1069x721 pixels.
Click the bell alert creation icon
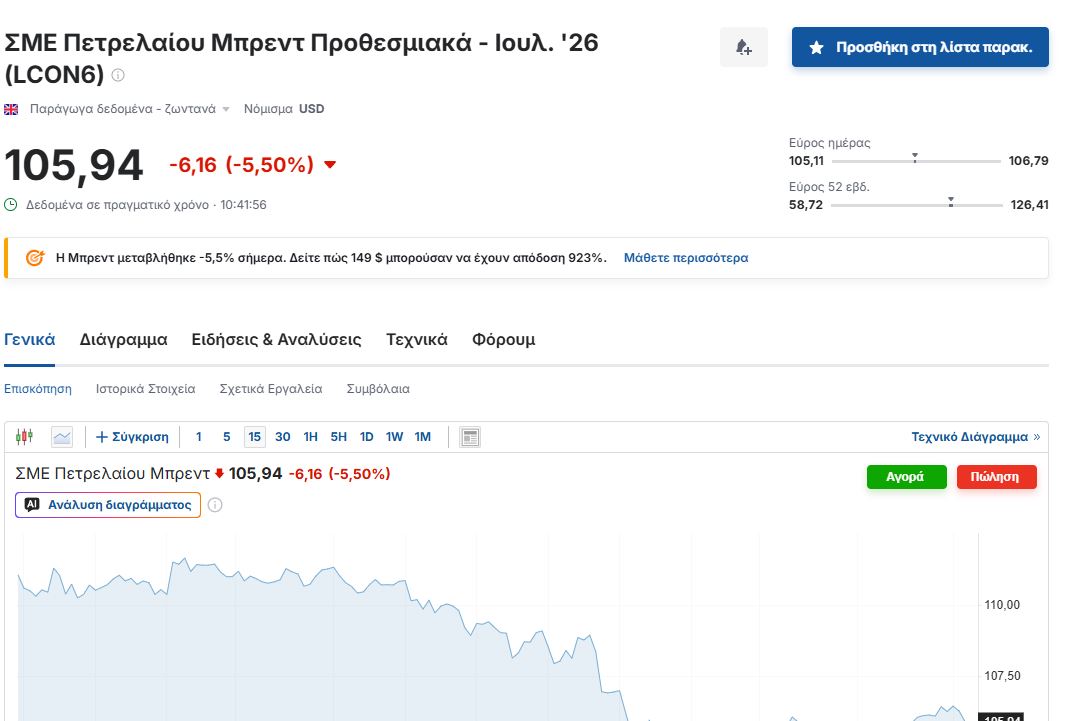pyautogui.click(x=744, y=47)
